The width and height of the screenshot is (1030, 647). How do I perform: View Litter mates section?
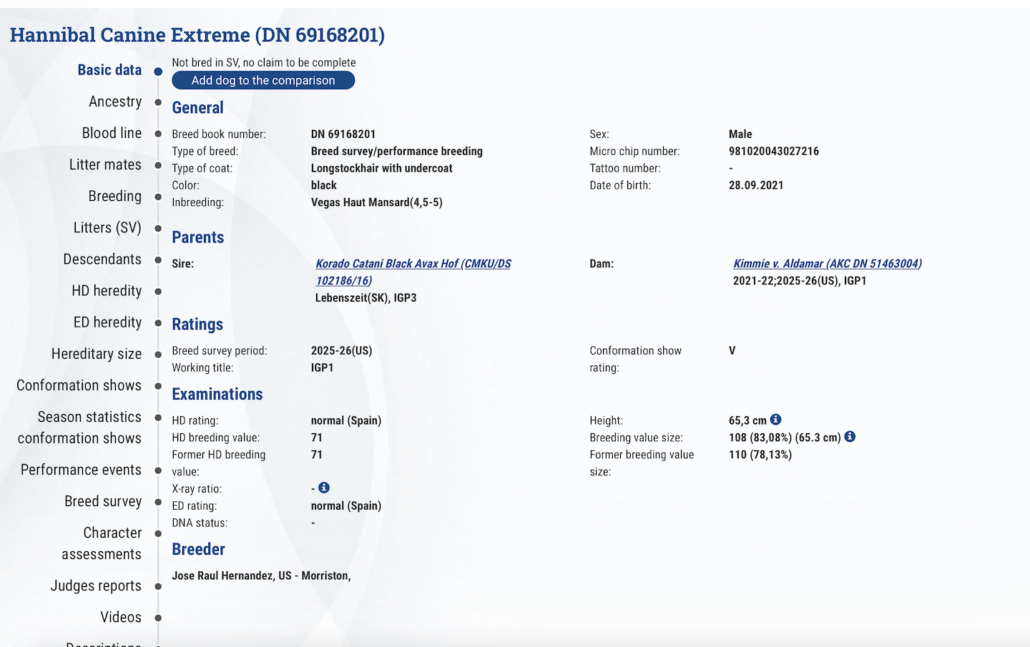tap(105, 165)
